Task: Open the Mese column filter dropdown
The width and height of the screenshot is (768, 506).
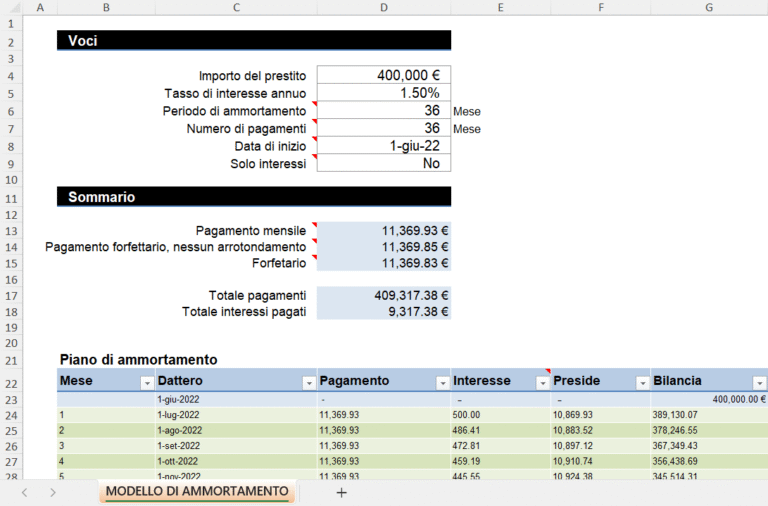Action: tap(146, 384)
